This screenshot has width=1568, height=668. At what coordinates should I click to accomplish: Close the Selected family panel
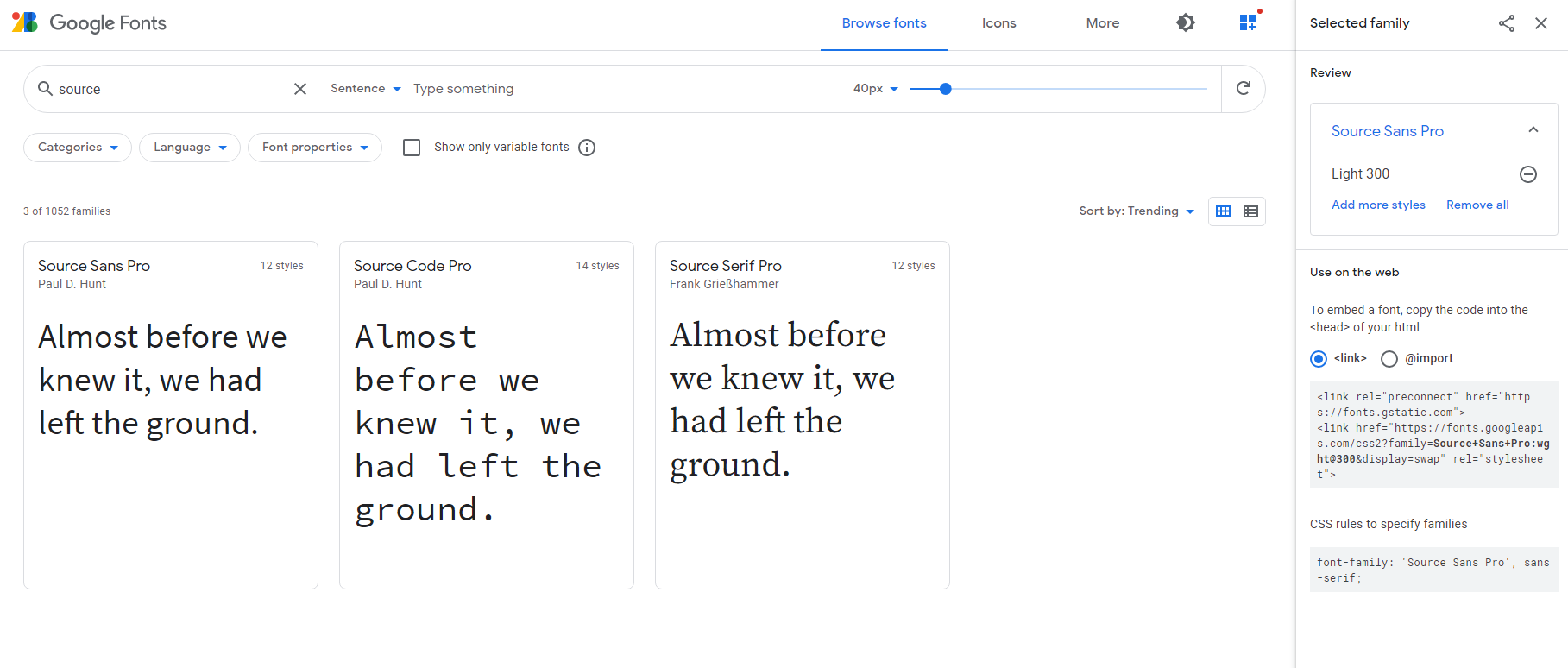(x=1541, y=23)
